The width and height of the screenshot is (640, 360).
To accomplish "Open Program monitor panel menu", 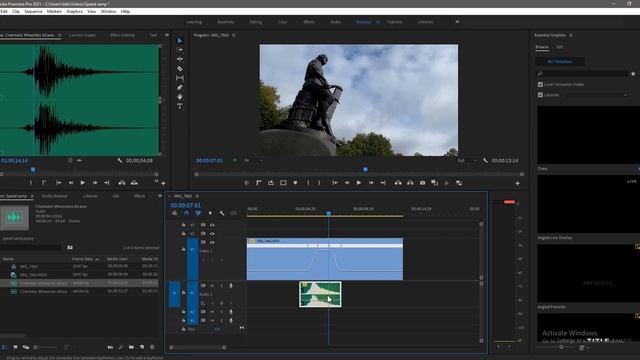I will 233,36.
